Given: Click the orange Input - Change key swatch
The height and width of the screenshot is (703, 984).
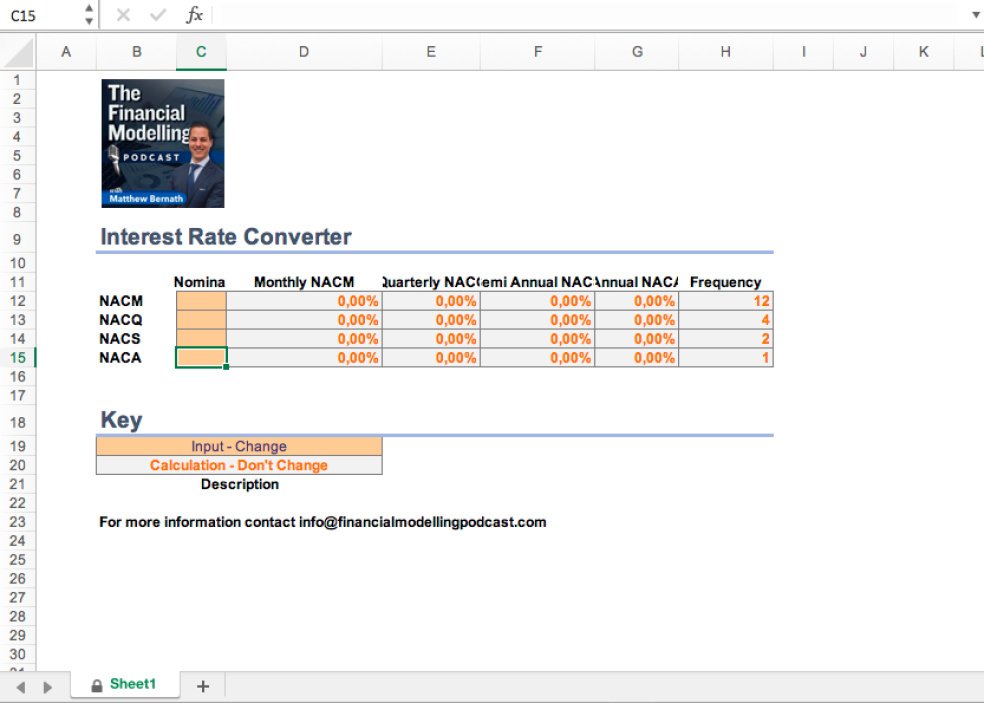Looking at the screenshot, I should point(240,446).
